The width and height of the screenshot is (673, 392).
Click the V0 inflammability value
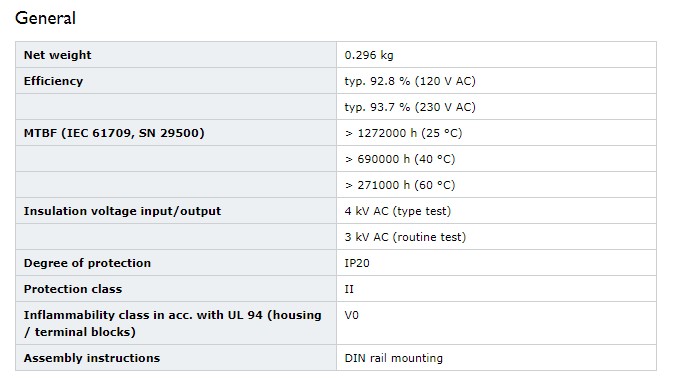coord(352,315)
